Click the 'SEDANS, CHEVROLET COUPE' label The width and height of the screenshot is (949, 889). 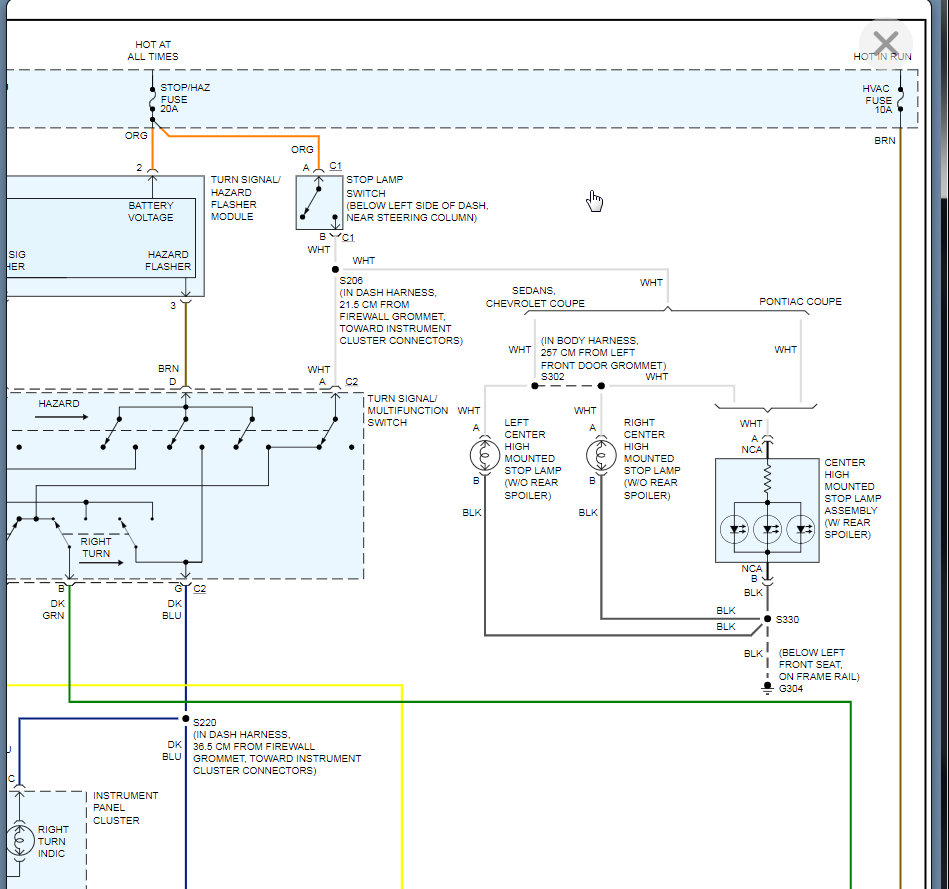[x=535, y=297]
